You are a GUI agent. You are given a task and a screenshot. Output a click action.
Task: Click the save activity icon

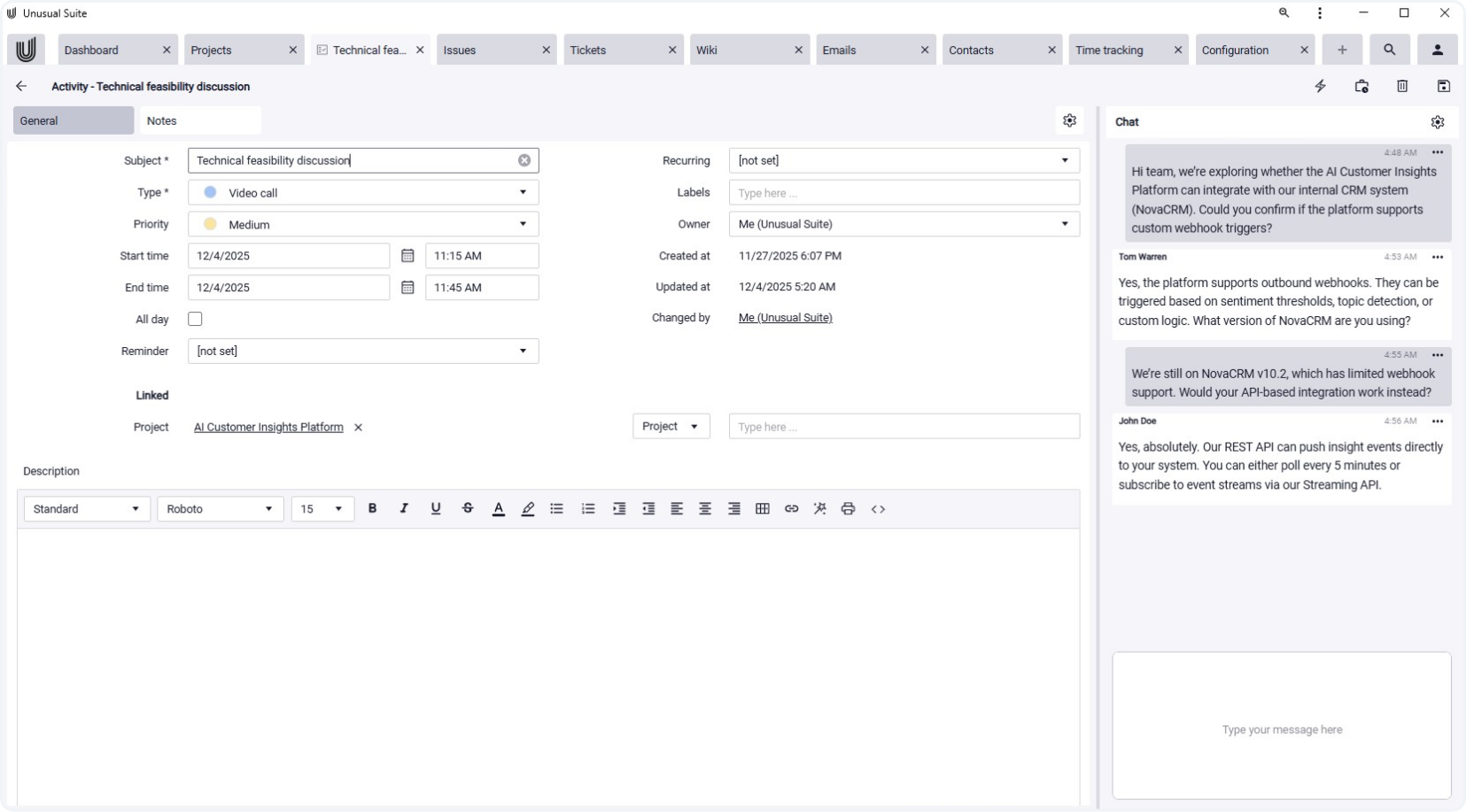point(1443,86)
